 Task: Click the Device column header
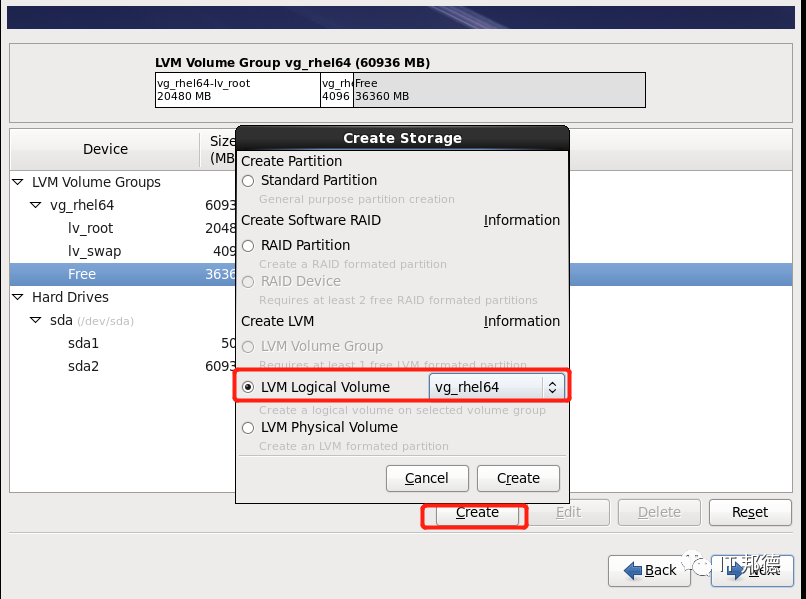coord(105,149)
